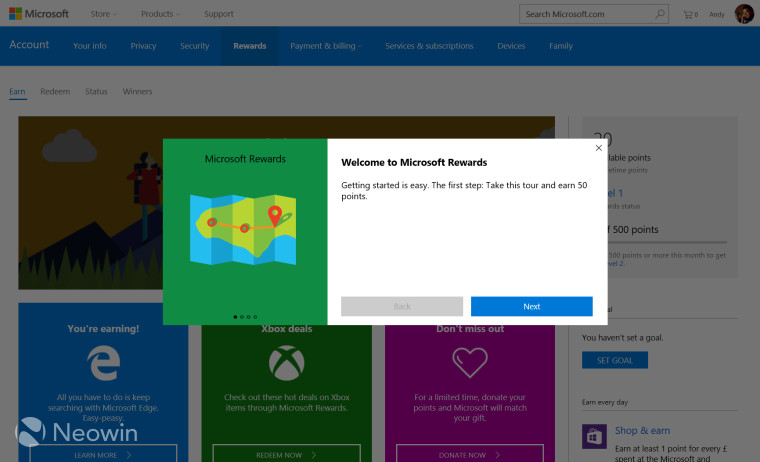Screen dimensions: 760x462
Task: Click 'Welcome to Microsoft Rewards' heading
Action: 414,162
